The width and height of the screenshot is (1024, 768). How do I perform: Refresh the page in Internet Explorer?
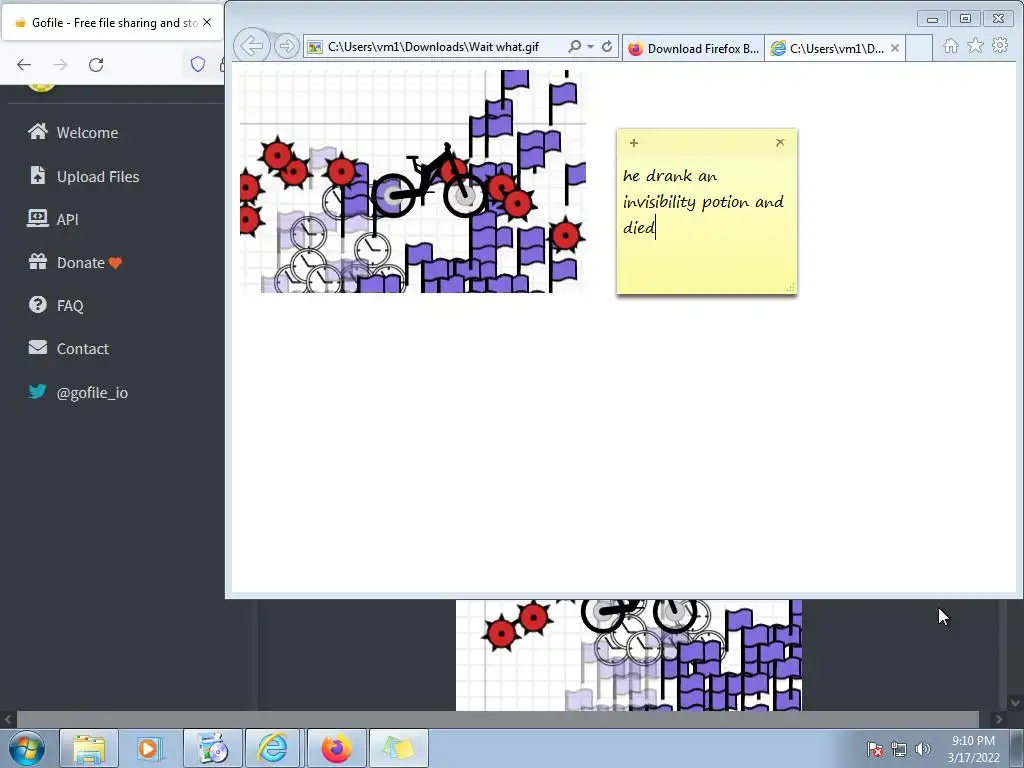(x=607, y=46)
